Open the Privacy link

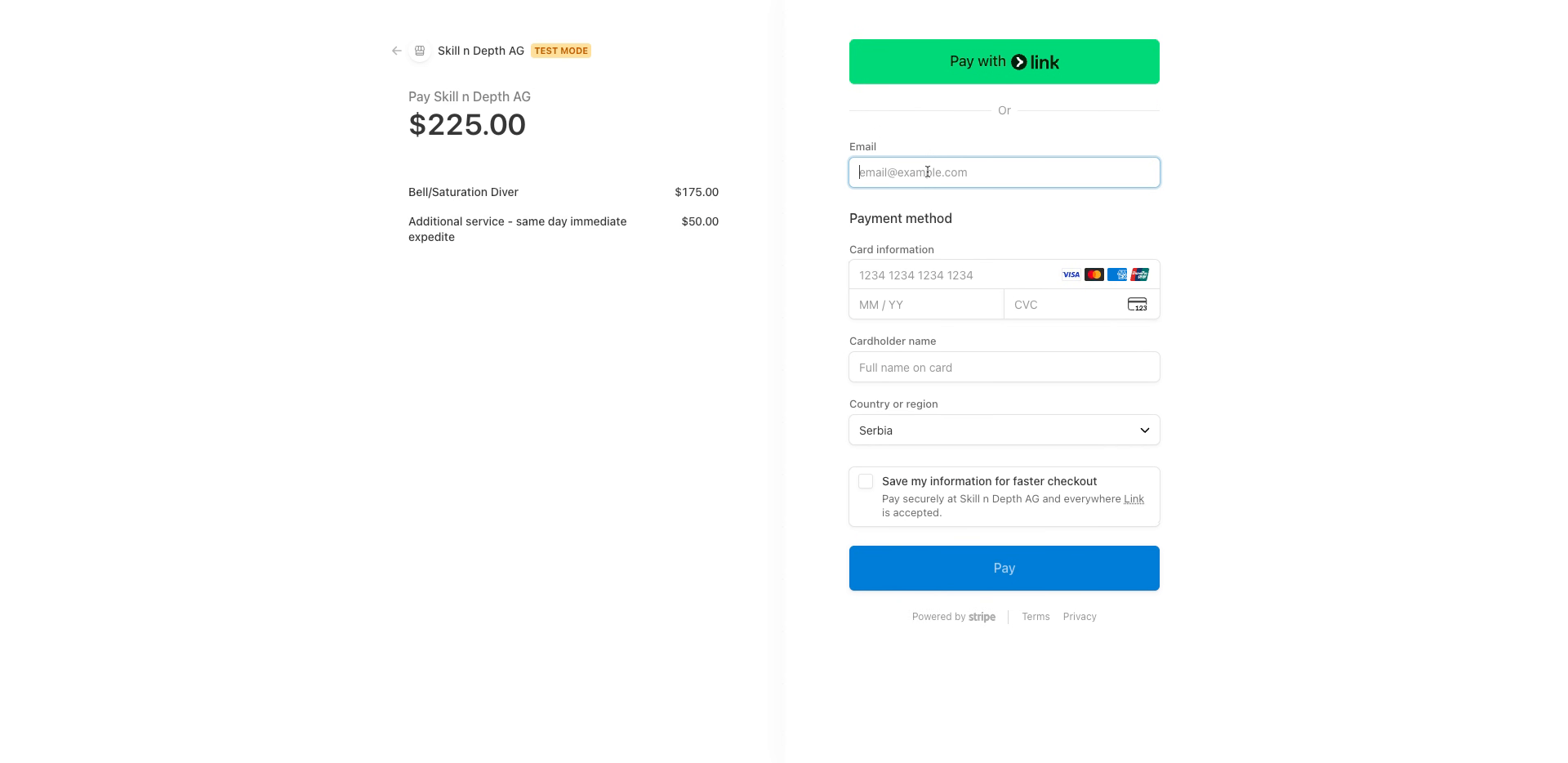(1079, 617)
